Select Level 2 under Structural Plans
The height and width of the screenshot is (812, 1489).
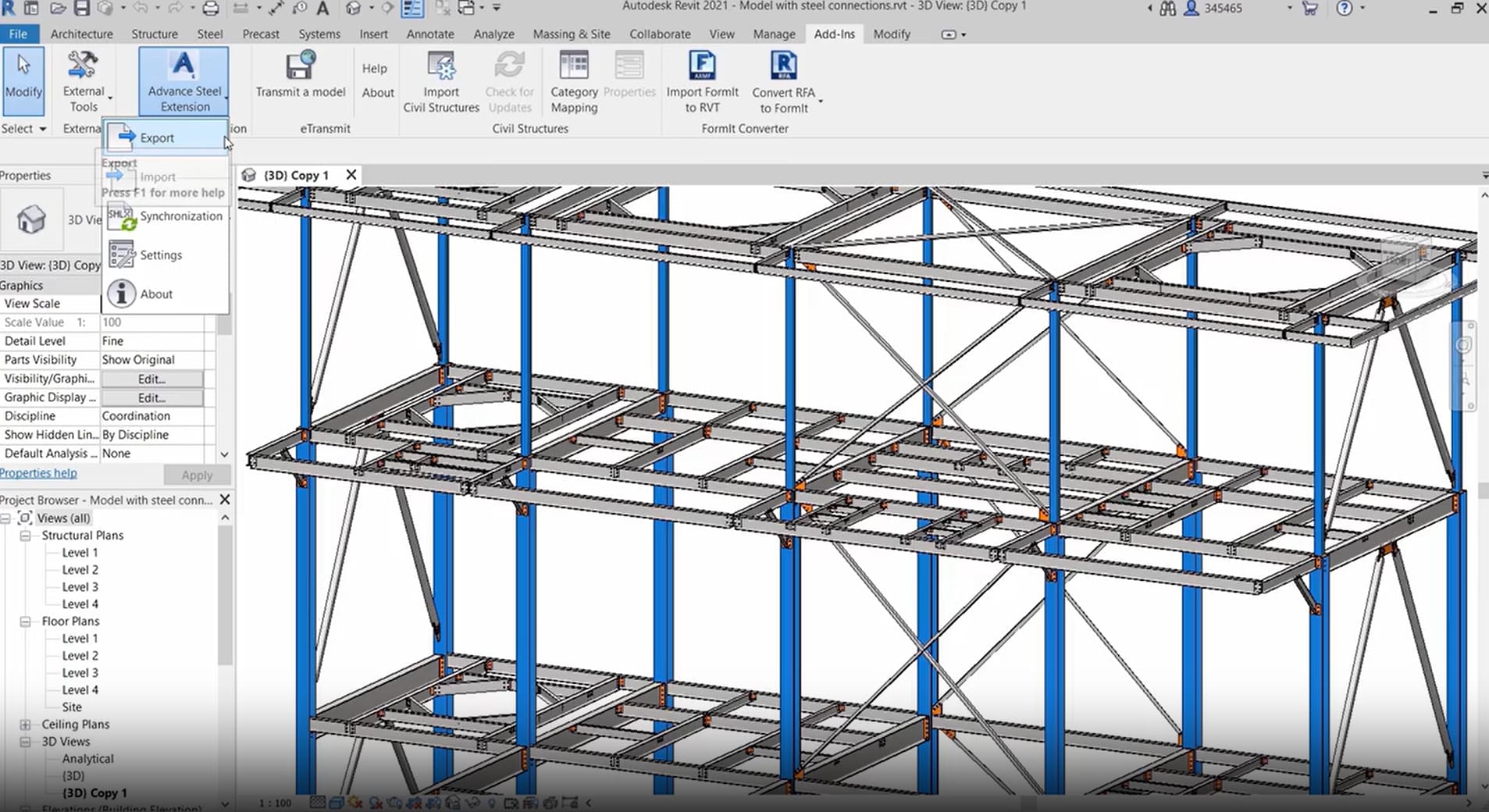click(80, 570)
